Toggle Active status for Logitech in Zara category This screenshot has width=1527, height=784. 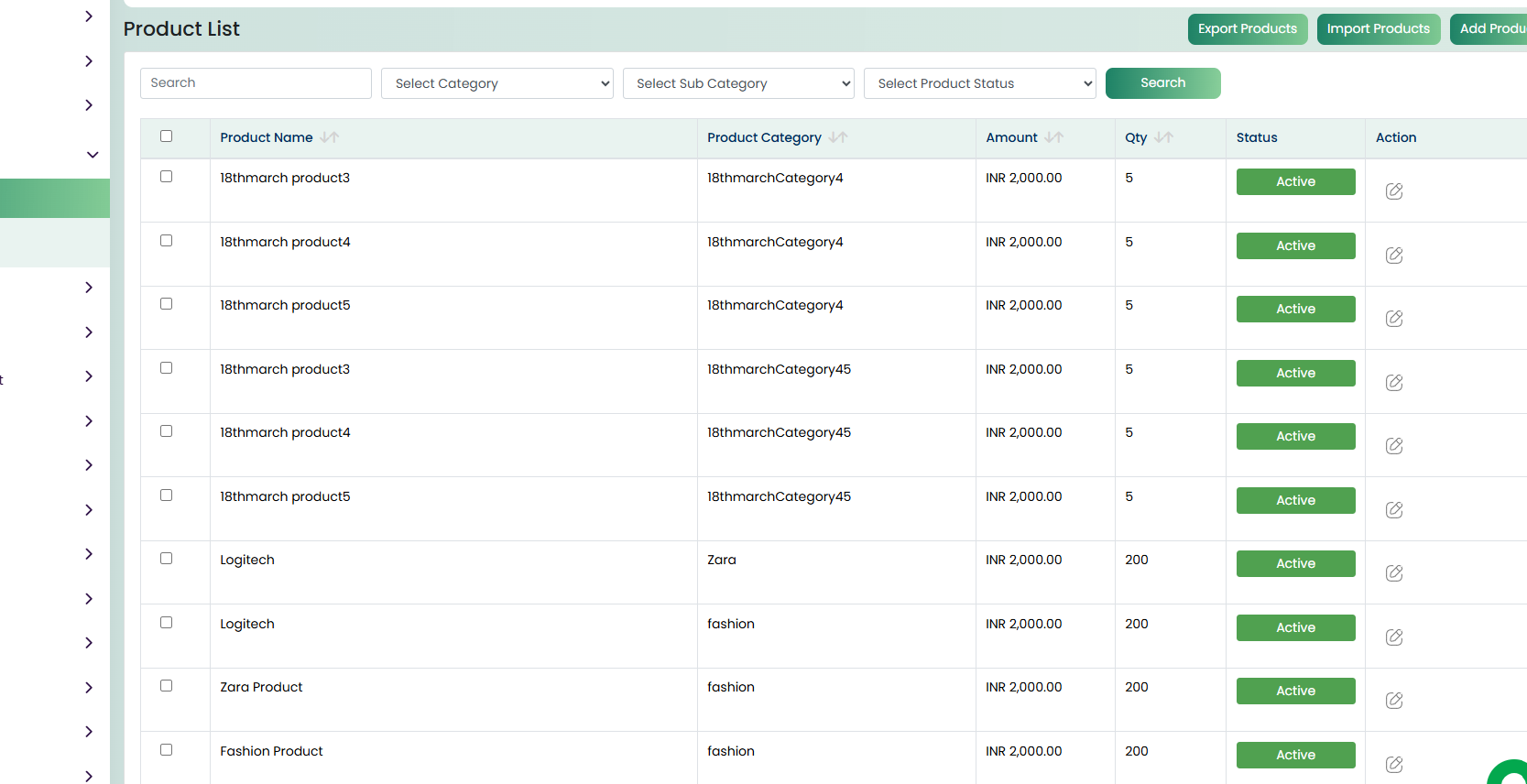[x=1296, y=564]
